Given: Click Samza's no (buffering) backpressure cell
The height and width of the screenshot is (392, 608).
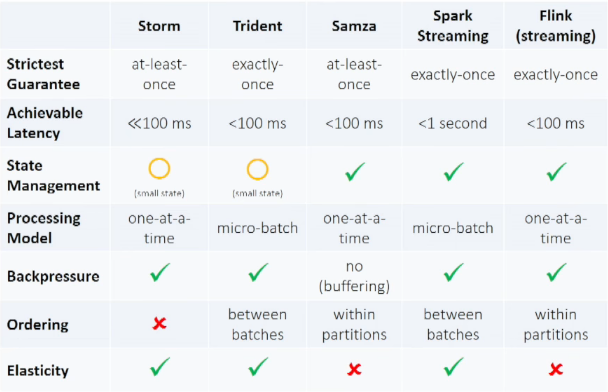Looking at the screenshot, I should [x=354, y=276].
